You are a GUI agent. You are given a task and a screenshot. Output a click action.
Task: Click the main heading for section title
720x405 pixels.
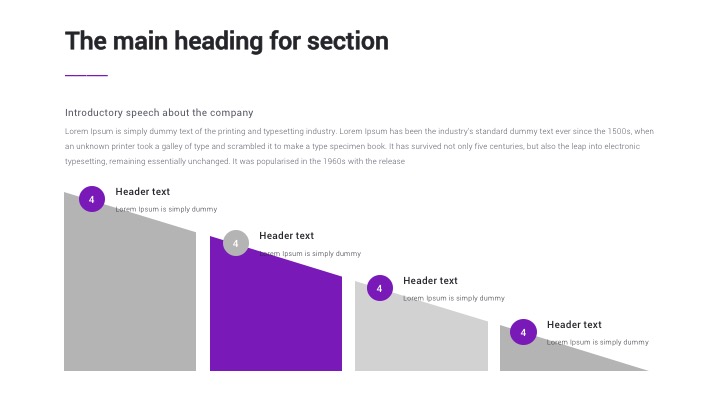(227, 41)
